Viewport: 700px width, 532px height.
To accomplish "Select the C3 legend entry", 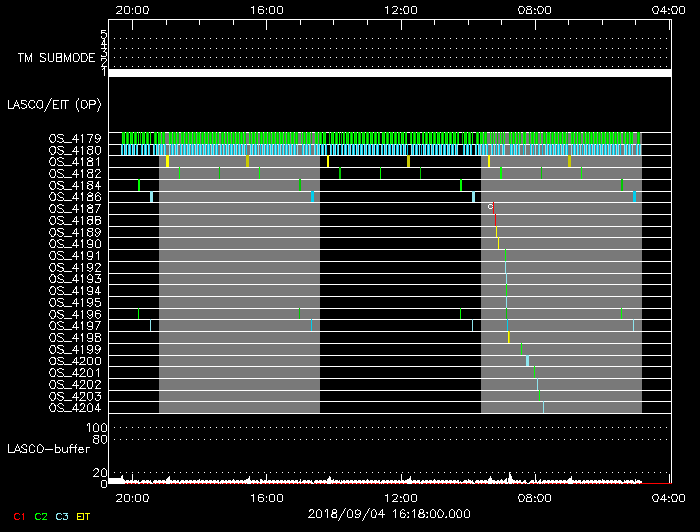I will coord(63,516).
